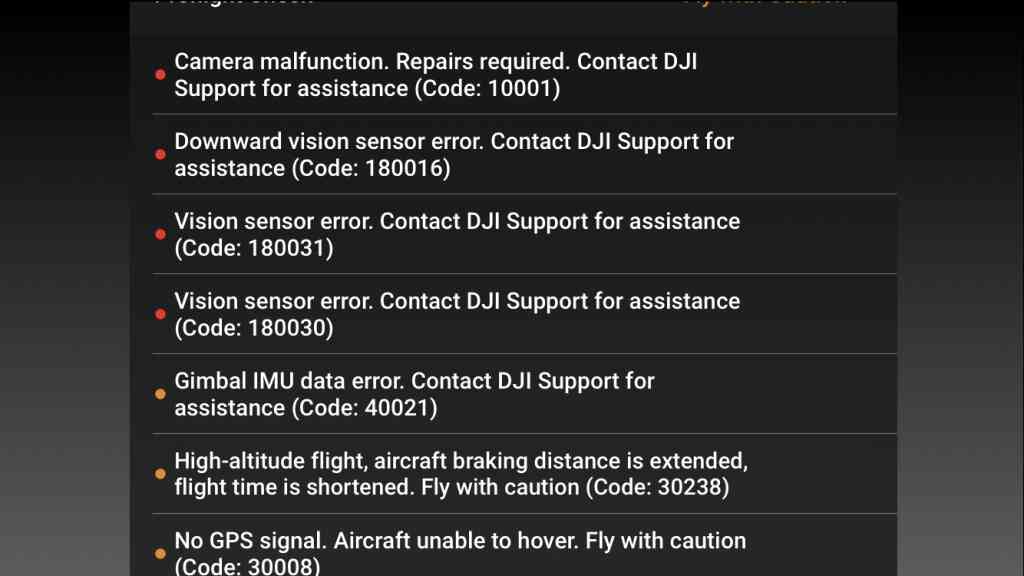Click orange dot beside No GPS signal warning

(x=160, y=554)
